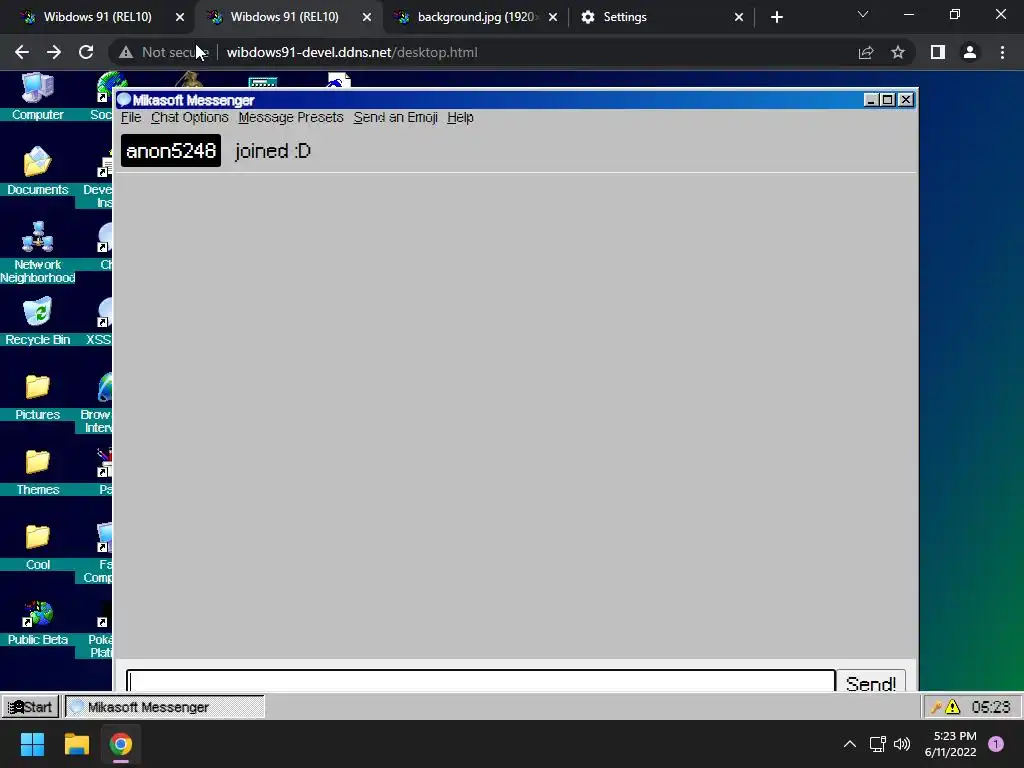This screenshot has width=1024, height=768.
Task: Minimize the Mikasoft Messenger window
Action: 871,99
